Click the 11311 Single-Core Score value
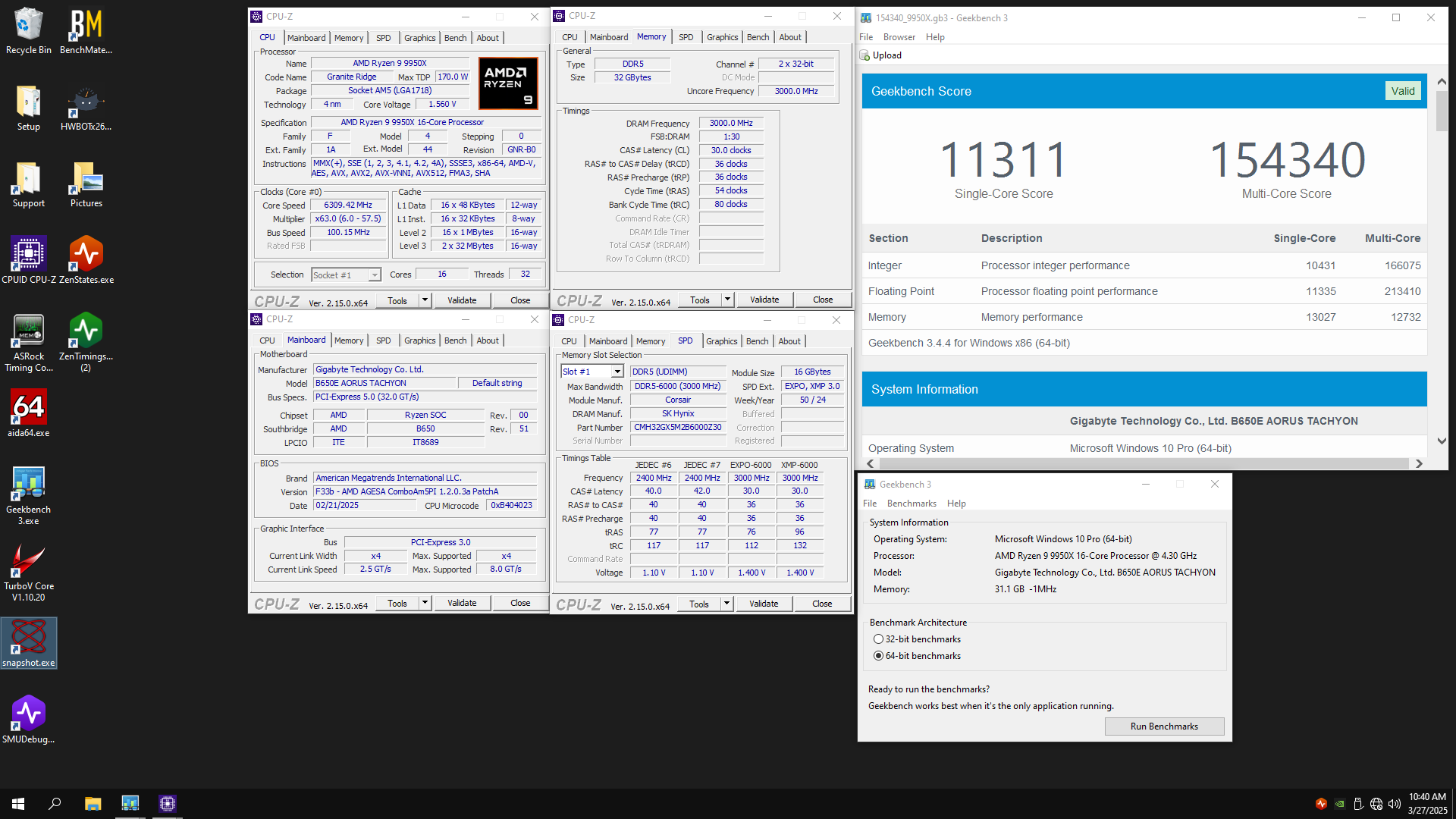The height and width of the screenshot is (819, 1456). tap(1004, 160)
